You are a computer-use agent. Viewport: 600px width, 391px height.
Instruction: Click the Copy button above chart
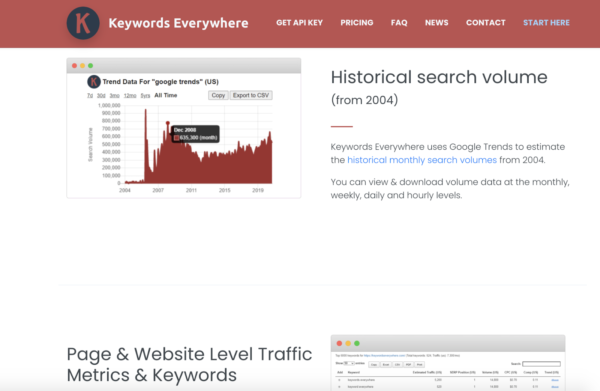(218, 95)
